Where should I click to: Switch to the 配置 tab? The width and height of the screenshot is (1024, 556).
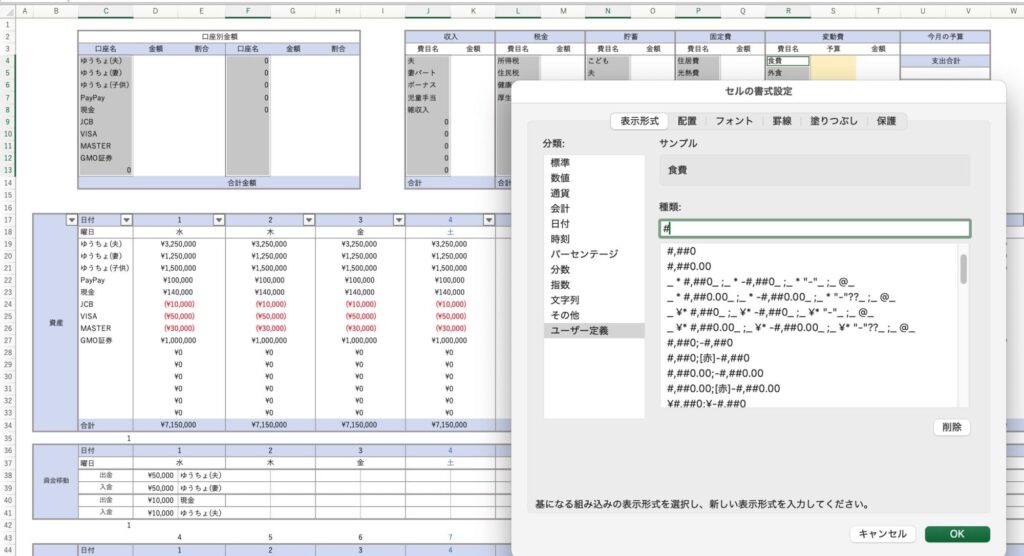pos(687,121)
